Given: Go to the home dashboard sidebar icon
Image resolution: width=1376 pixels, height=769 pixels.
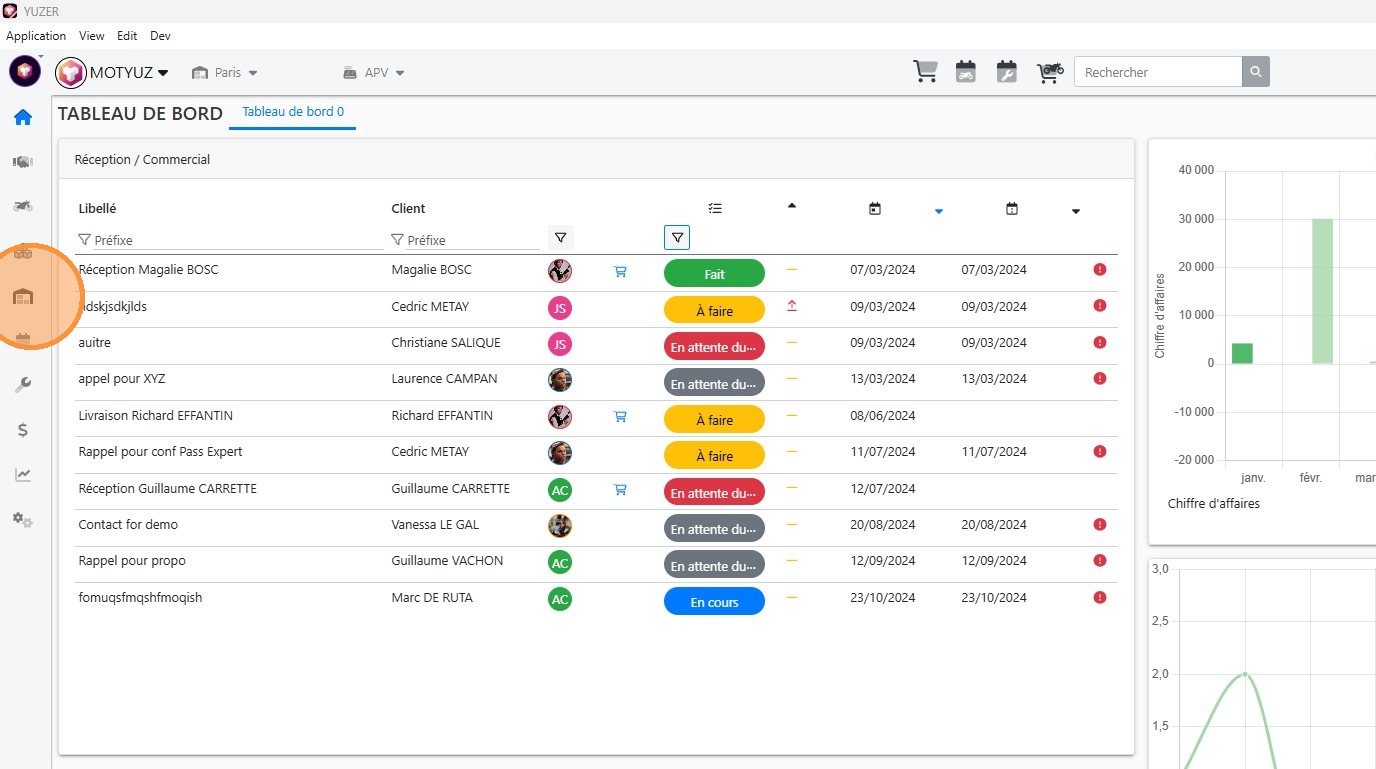Looking at the screenshot, I should coord(23,118).
